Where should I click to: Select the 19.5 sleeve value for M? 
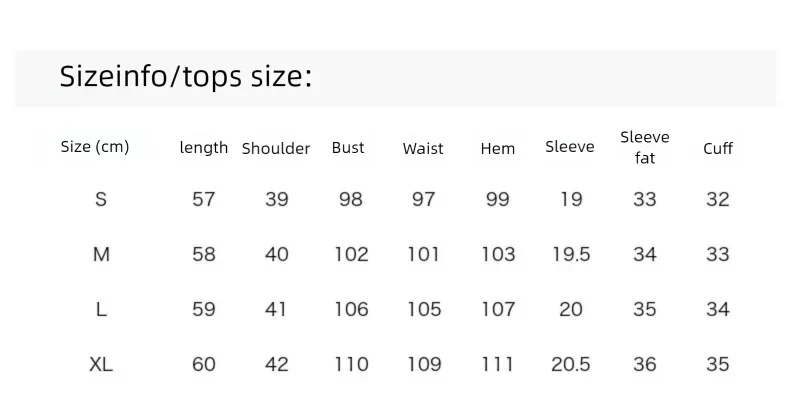point(571,254)
